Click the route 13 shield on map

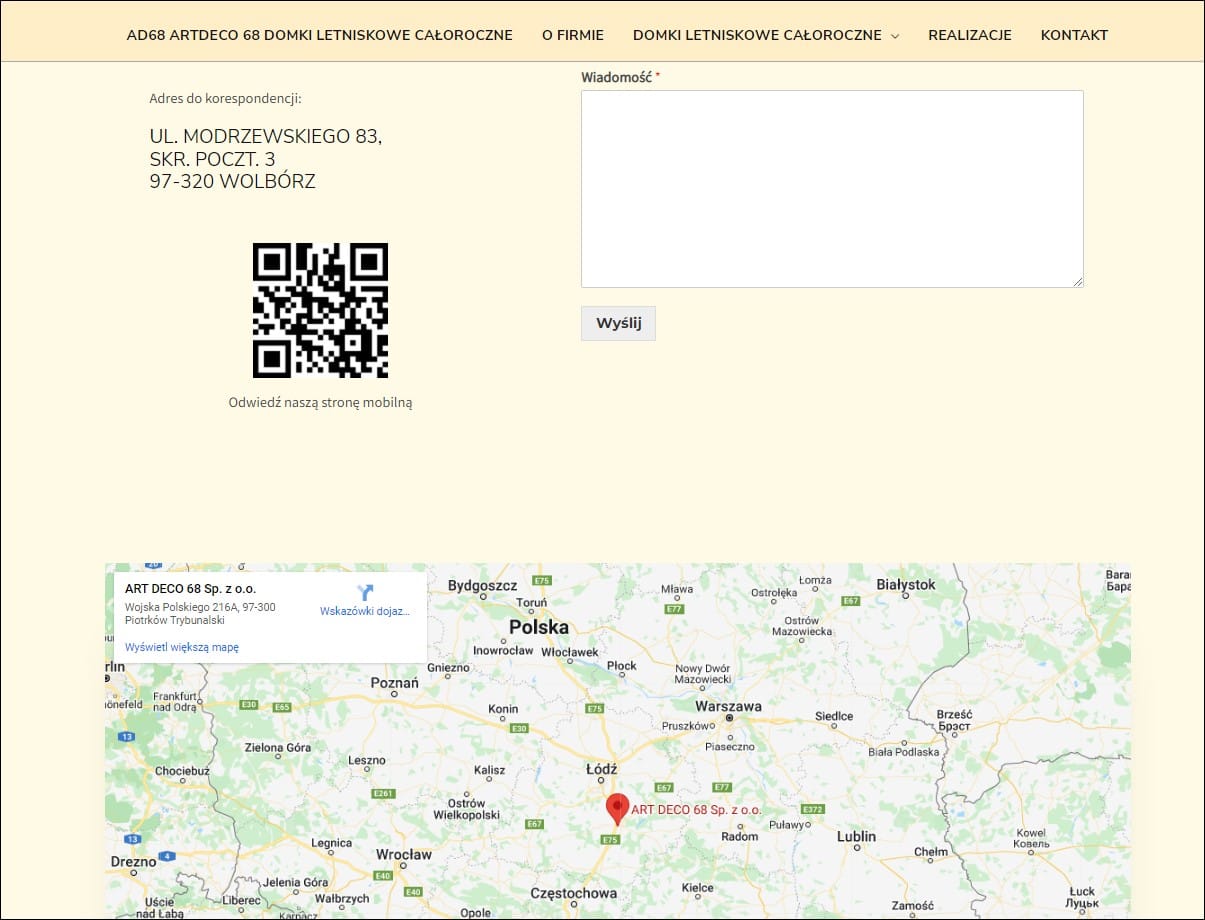(x=126, y=737)
